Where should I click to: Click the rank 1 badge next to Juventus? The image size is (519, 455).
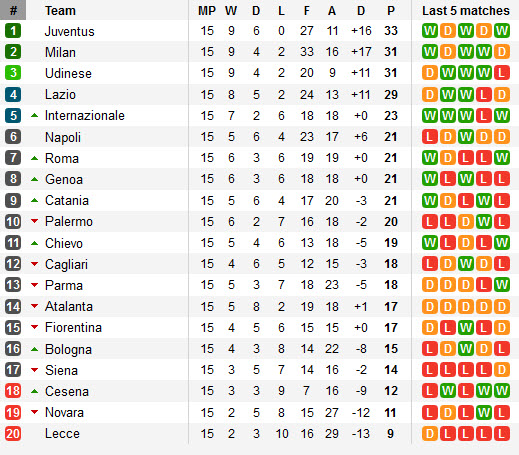(x=13, y=31)
